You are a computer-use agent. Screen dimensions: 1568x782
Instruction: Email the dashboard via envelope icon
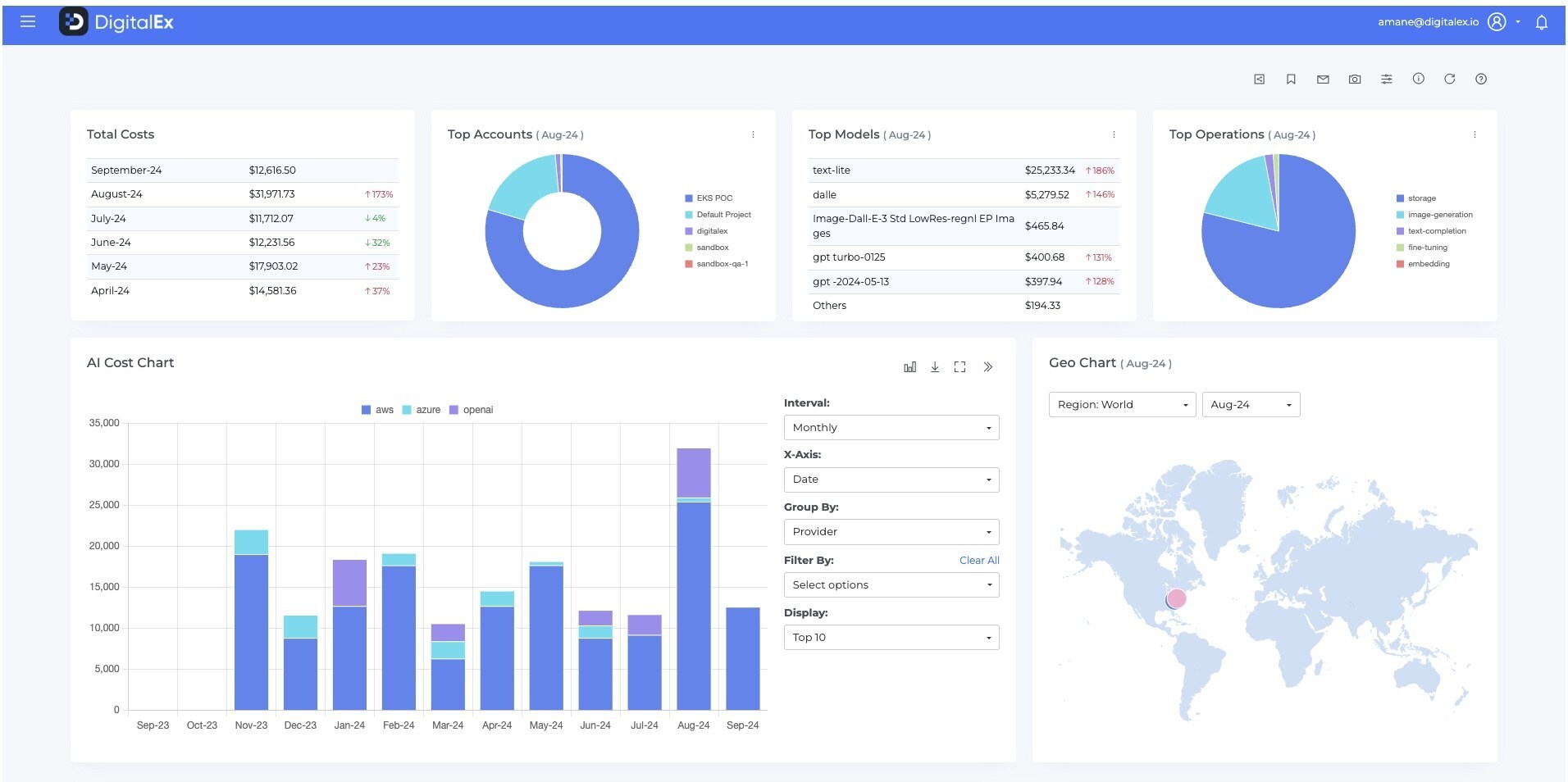pyautogui.click(x=1323, y=80)
